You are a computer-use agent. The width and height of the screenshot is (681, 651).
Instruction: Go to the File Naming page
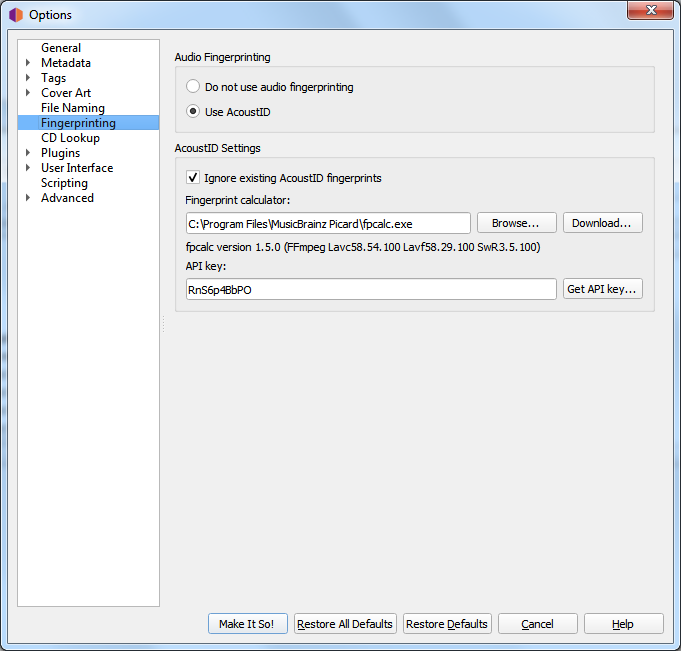72,108
